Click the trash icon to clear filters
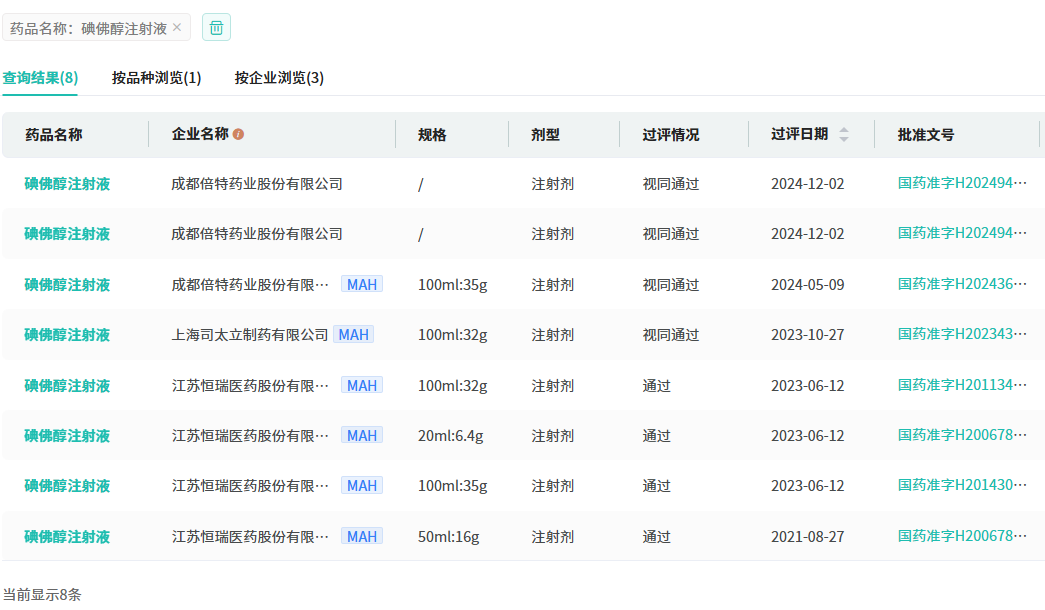Image resolution: width=1045 pixels, height=610 pixels. [216, 27]
